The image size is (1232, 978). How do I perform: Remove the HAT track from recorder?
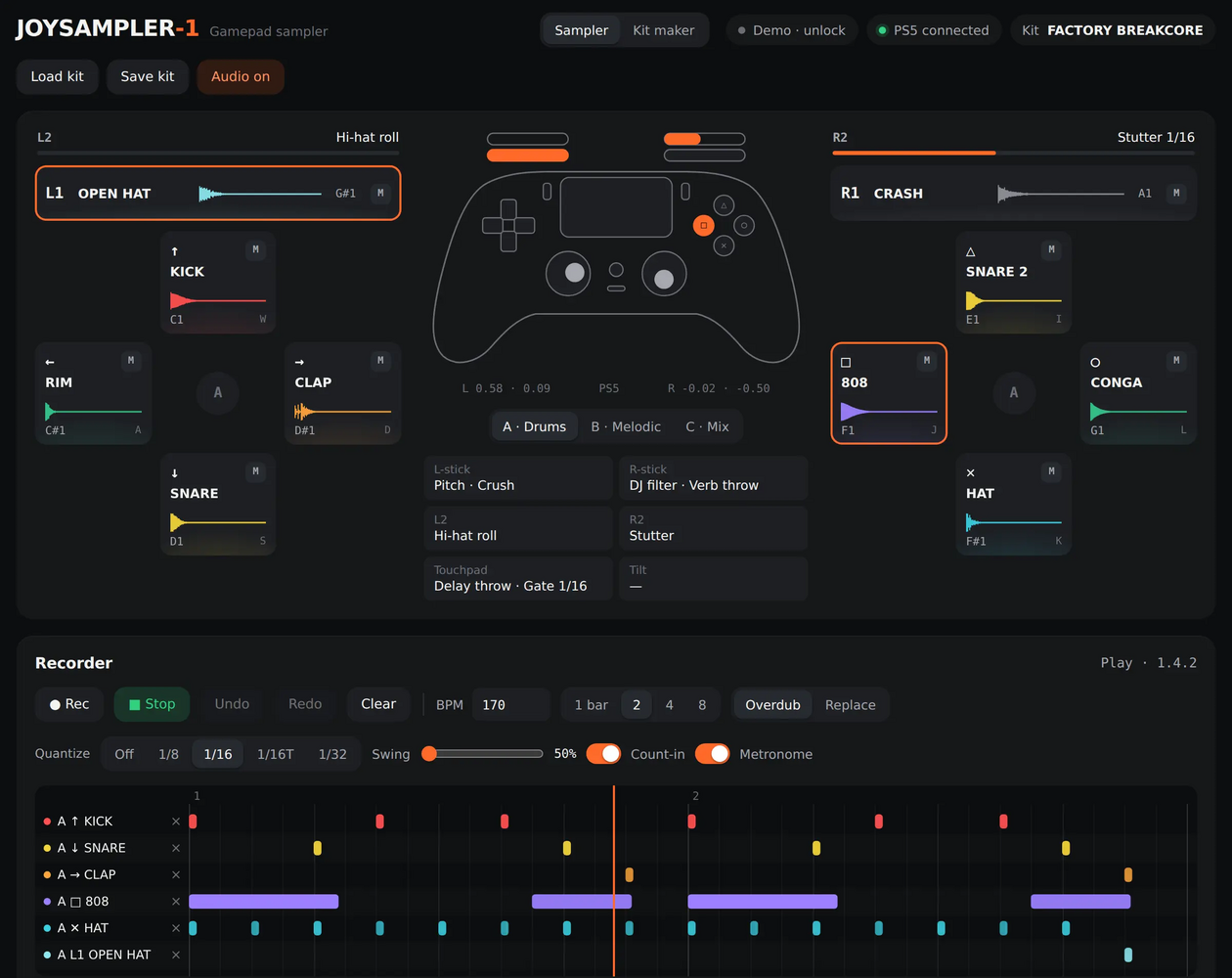coord(176,928)
